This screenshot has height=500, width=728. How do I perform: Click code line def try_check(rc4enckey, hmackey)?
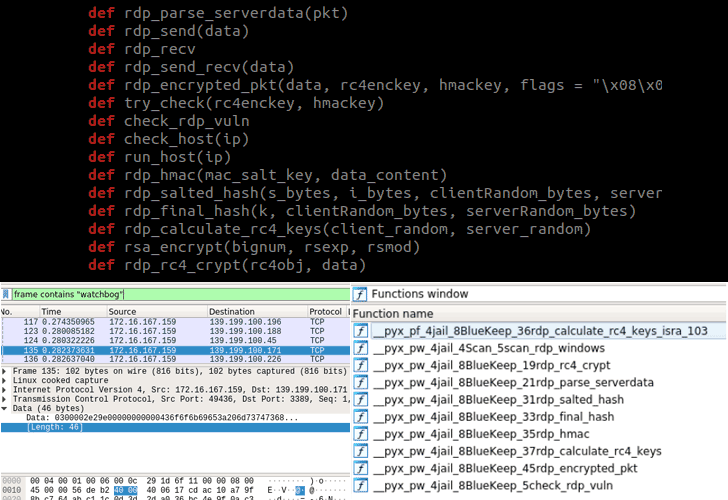236,103
